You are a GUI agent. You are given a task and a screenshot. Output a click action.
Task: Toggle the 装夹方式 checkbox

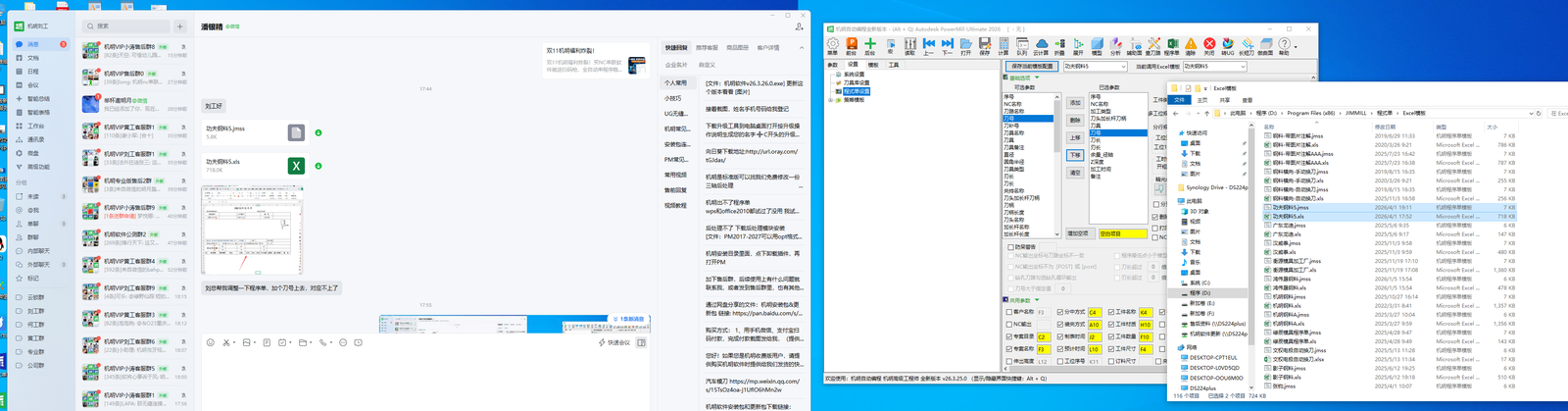click(x=1061, y=324)
